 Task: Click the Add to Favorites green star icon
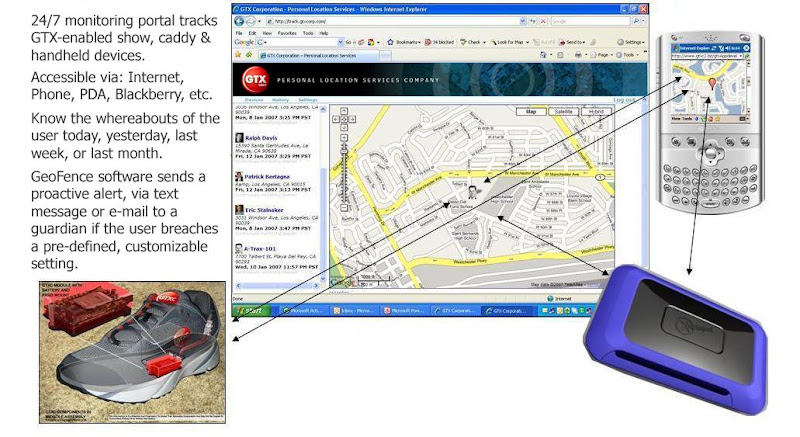click(x=249, y=55)
